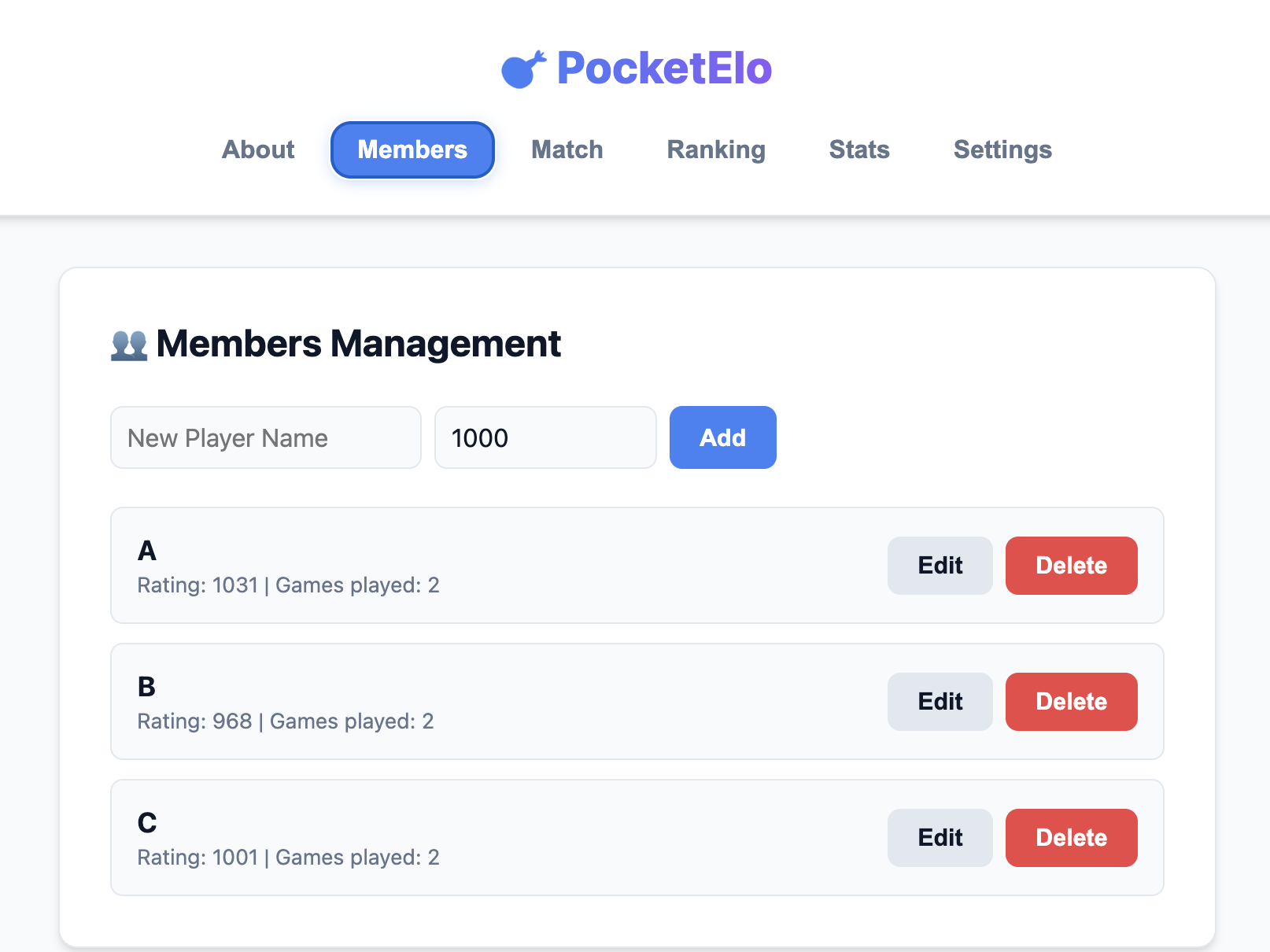Click the PocketElo dart logo icon
The image size is (1270, 952).
click(524, 69)
